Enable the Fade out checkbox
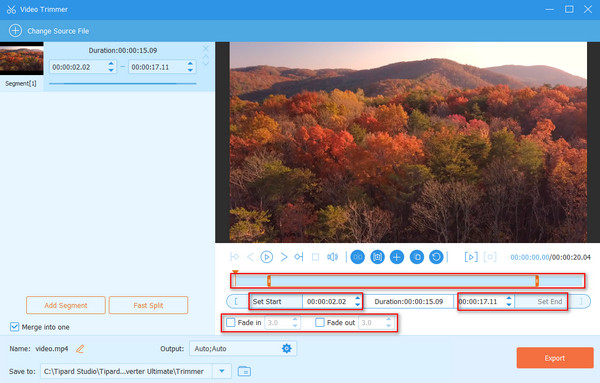The width and height of the screenshot is (600, 383). (320, 323)
